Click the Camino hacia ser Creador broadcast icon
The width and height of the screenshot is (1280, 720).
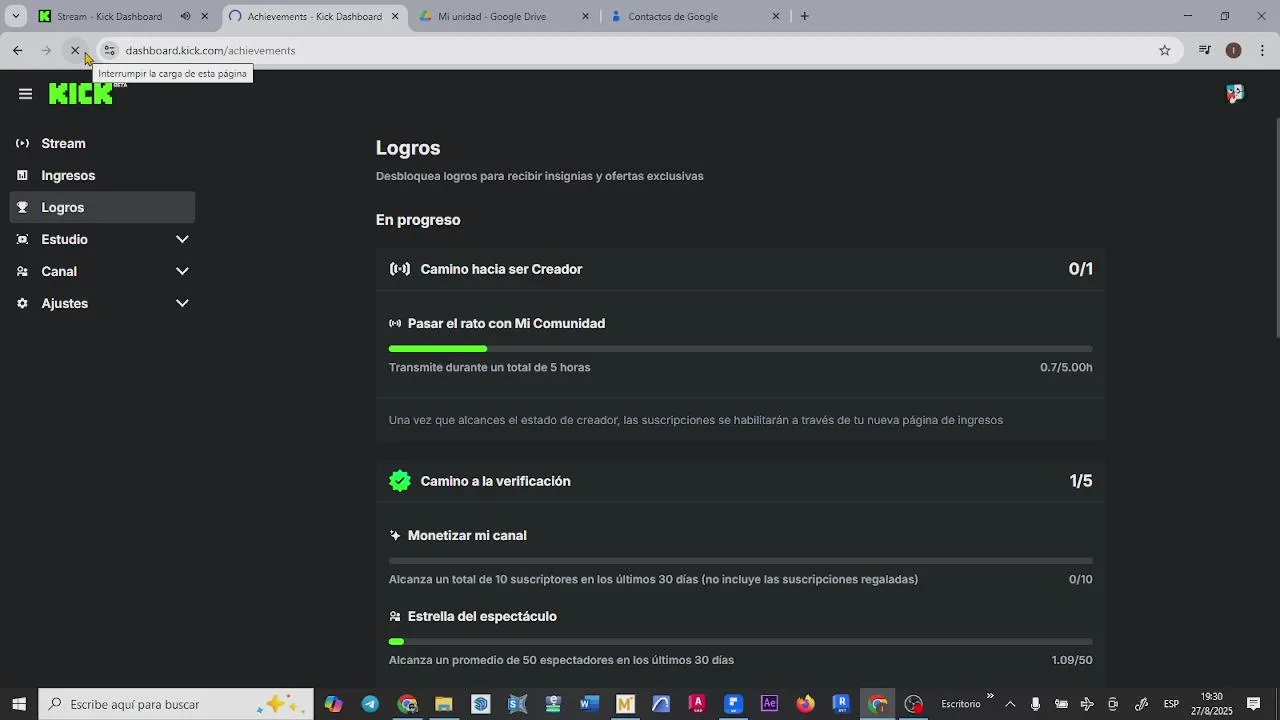[400, 269]
